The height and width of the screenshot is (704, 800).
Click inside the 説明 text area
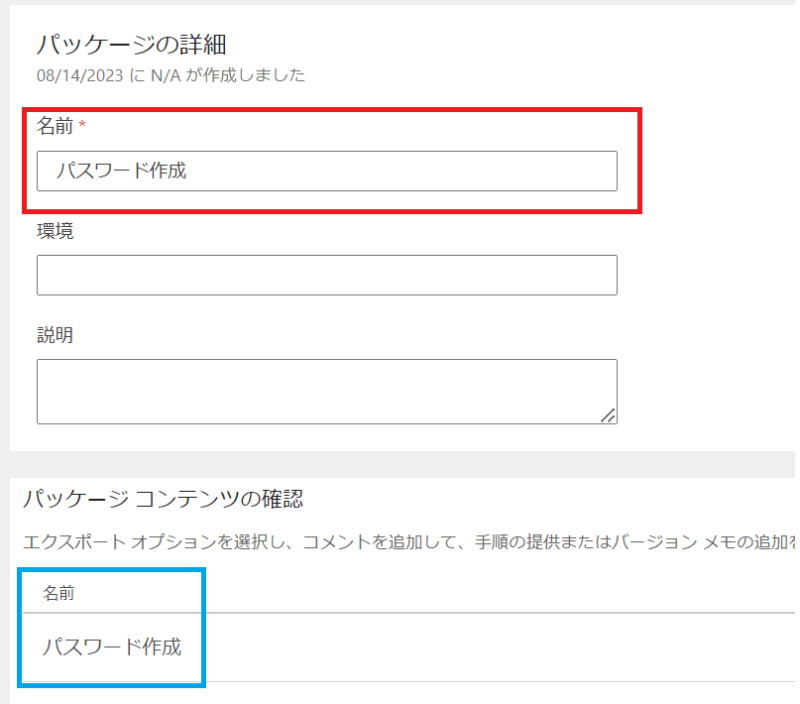click(326, 391)
